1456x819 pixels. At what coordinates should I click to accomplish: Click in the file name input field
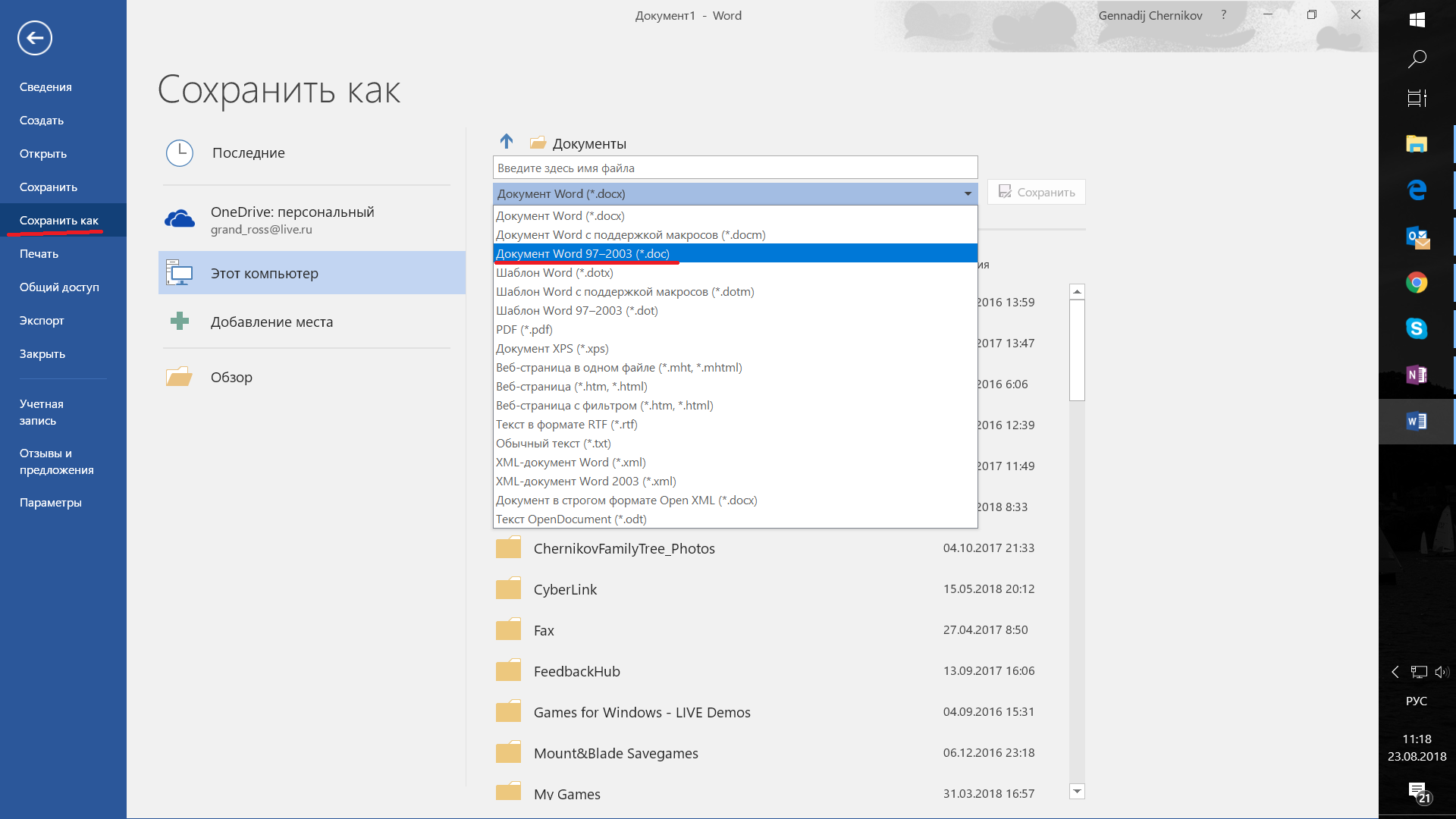[735, 168]
